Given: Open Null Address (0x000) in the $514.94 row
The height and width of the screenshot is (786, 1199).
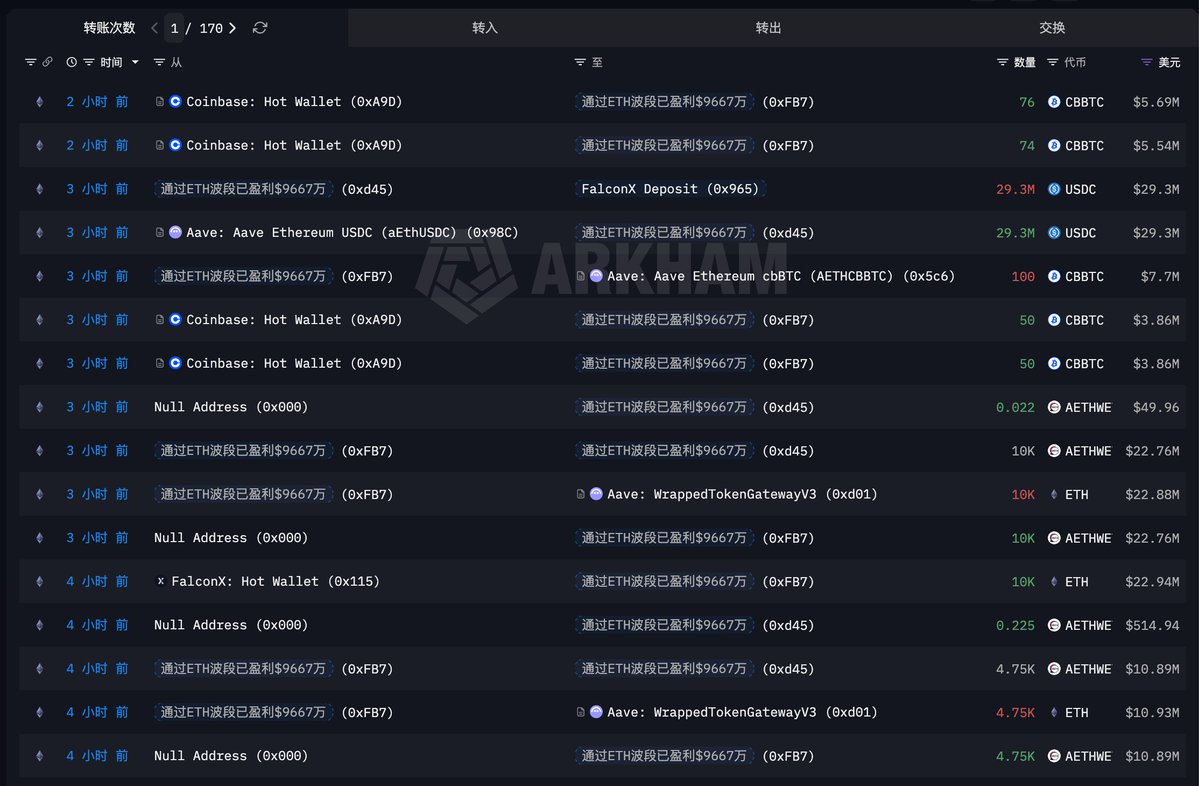Looking at the screenshot, I should (231, 625).
